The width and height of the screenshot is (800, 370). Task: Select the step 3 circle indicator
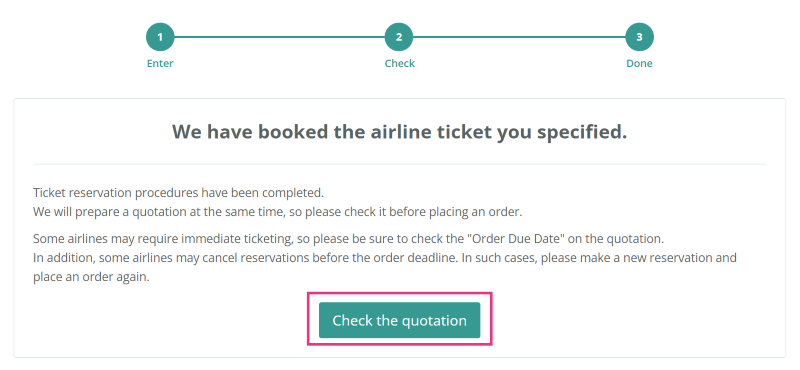639,37
